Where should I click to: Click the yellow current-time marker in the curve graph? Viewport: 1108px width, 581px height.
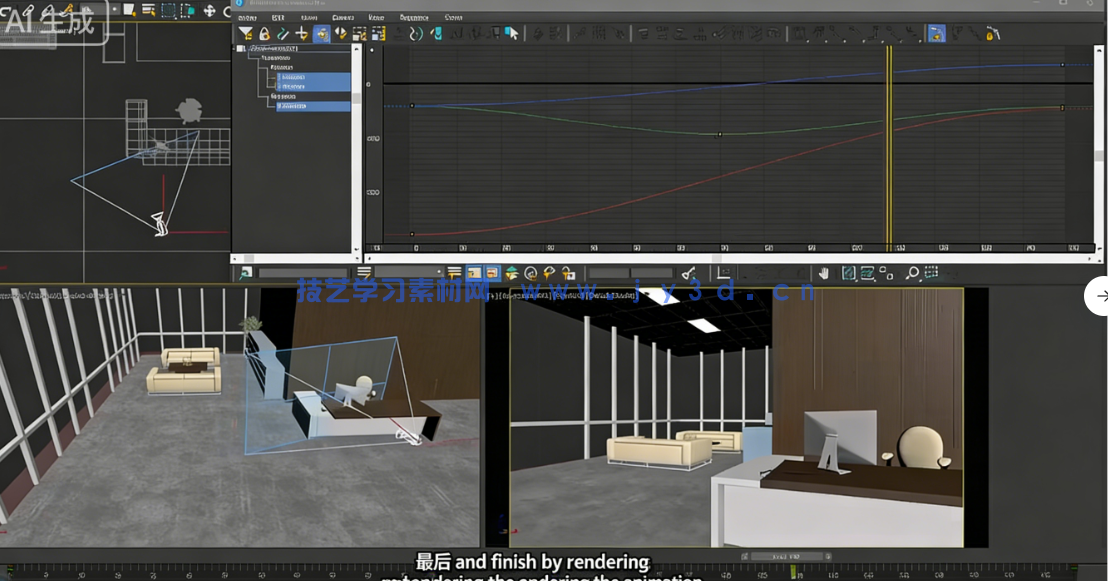click(x=887, y=150)
